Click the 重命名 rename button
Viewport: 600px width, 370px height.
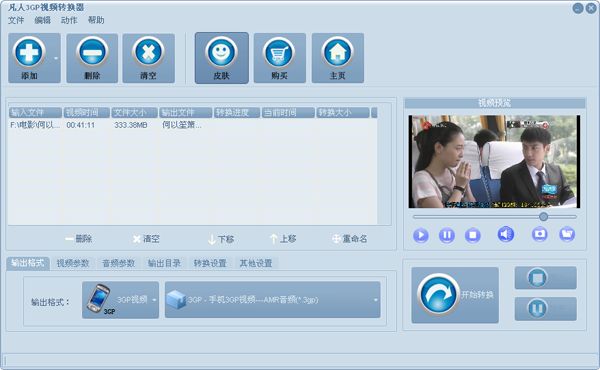pos(349,239)
